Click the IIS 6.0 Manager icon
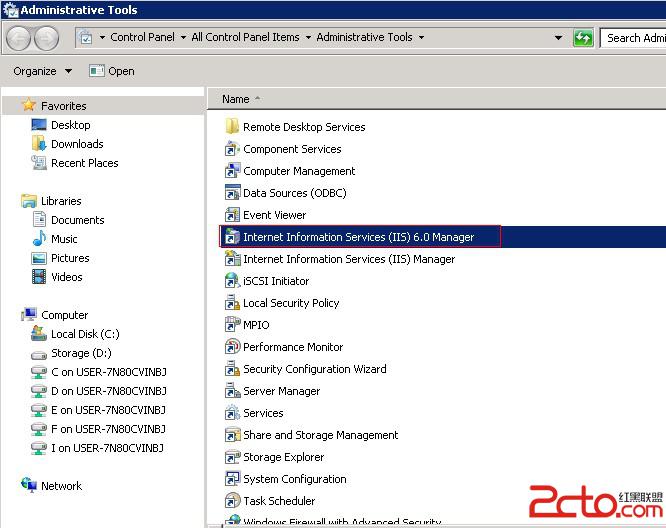This screenshot has width=666, height=528. pos(232,237)
